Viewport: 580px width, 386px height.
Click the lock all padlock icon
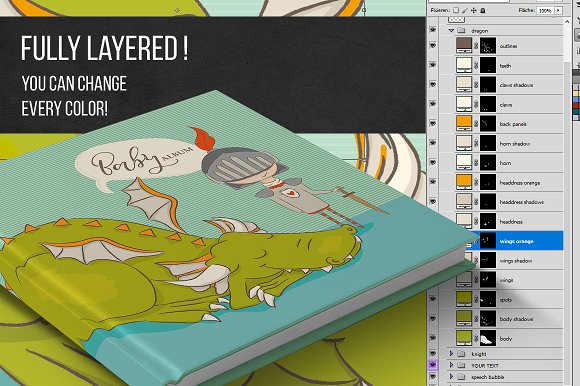coord(483,10)
